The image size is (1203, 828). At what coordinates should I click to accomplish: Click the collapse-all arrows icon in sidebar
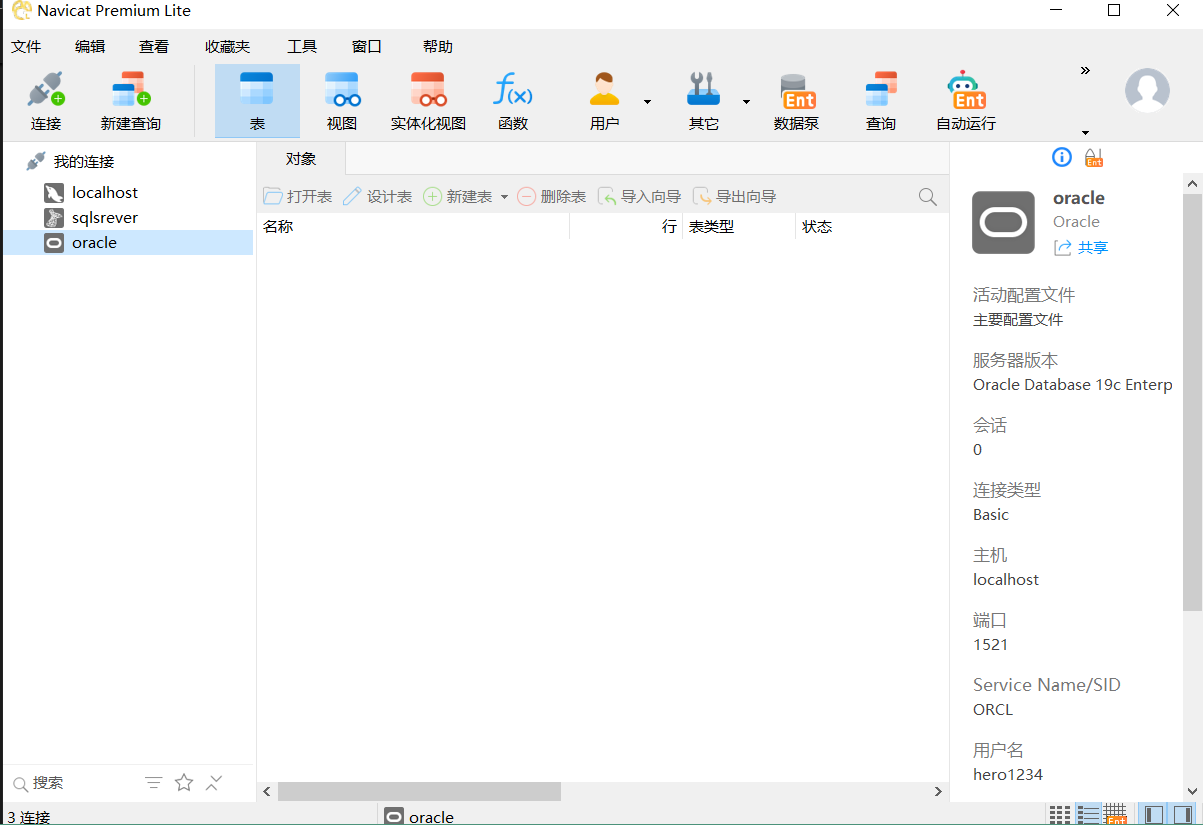214,783
